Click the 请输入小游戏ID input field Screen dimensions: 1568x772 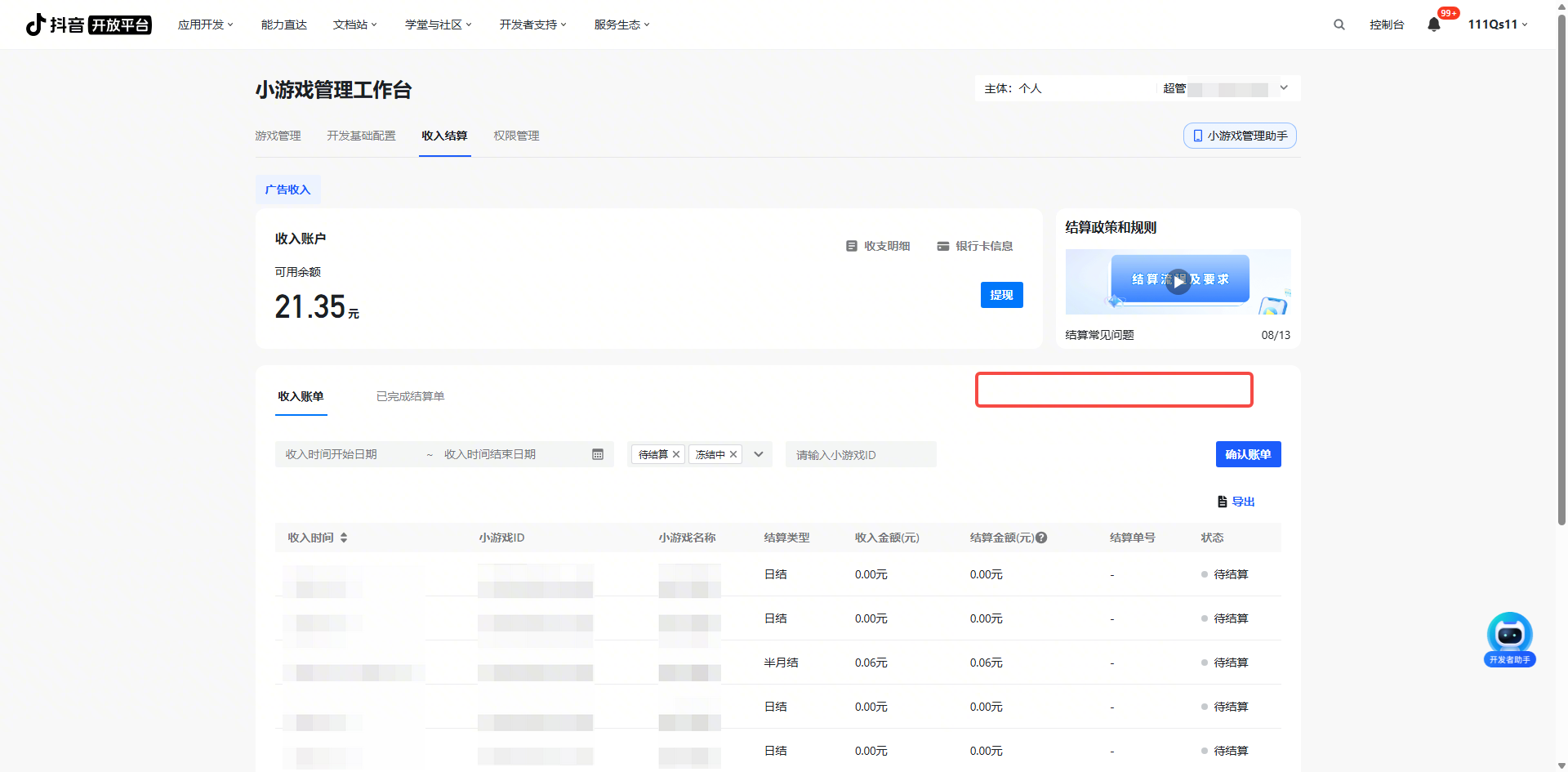click(x=860, y=454)
